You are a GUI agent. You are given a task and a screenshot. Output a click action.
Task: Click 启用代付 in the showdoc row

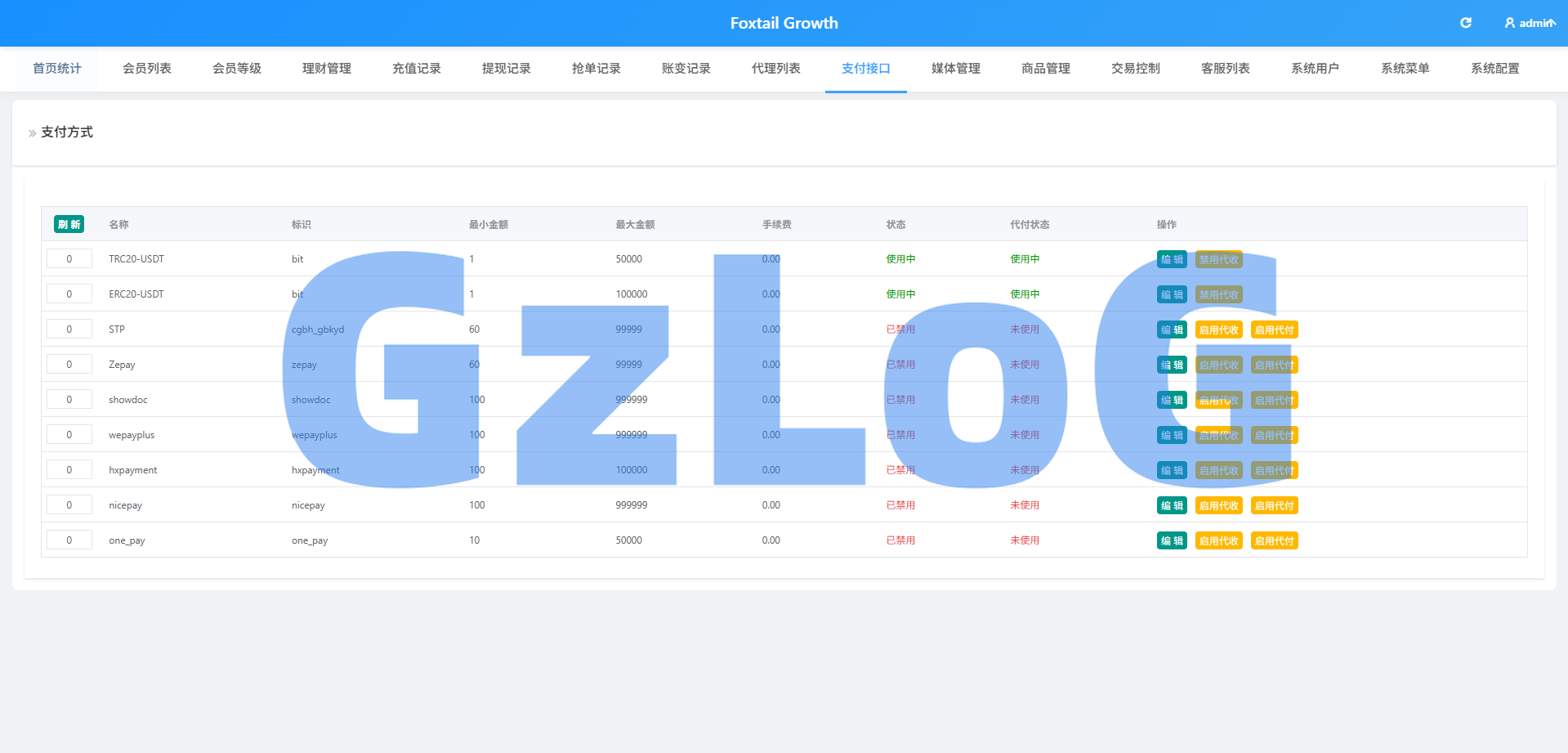pos(1275,400)
